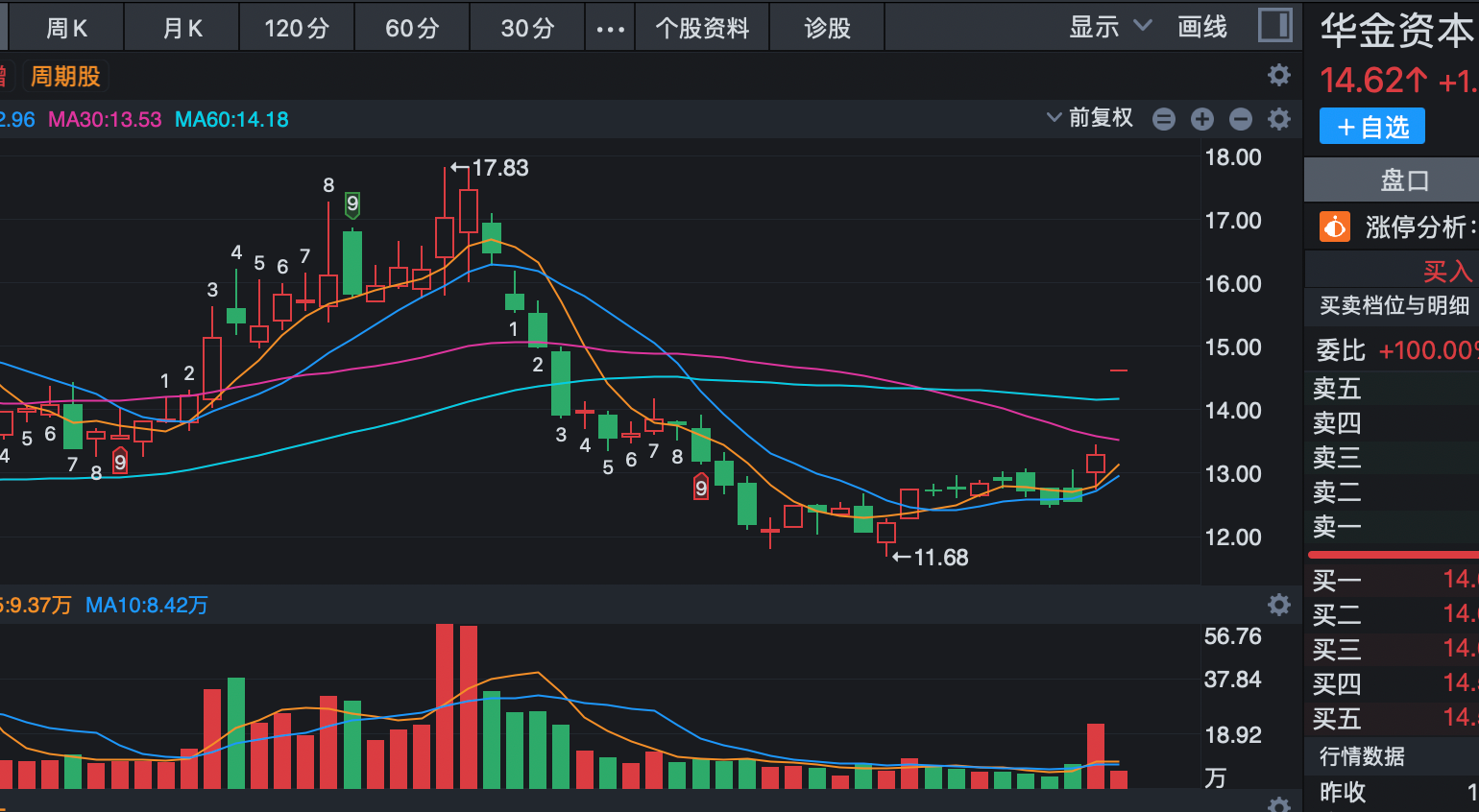Select the 买二 bid row

pos(1392,614)
